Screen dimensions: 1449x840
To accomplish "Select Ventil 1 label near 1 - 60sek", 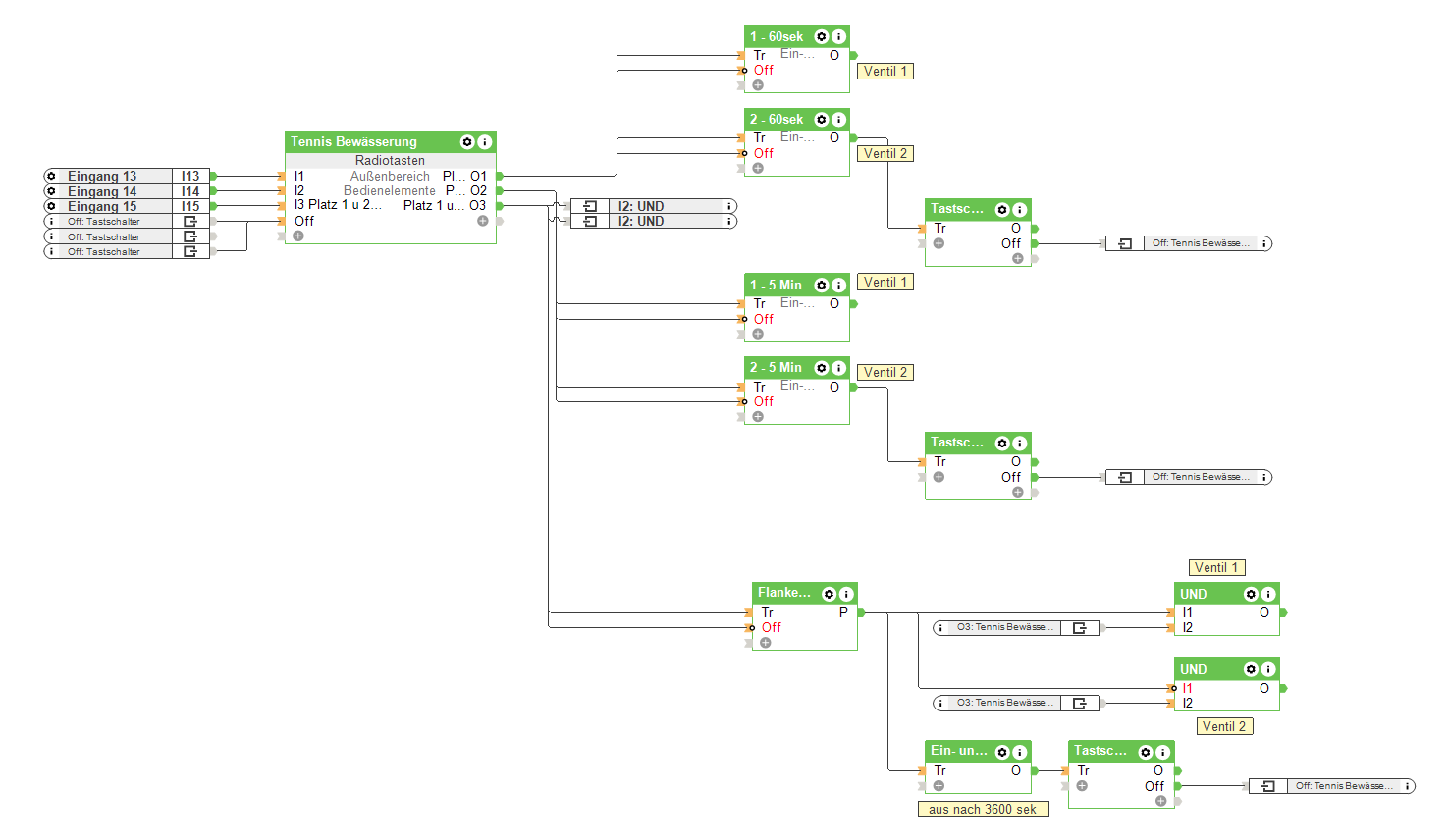I will pyautogui.click(x=885, y=71).
